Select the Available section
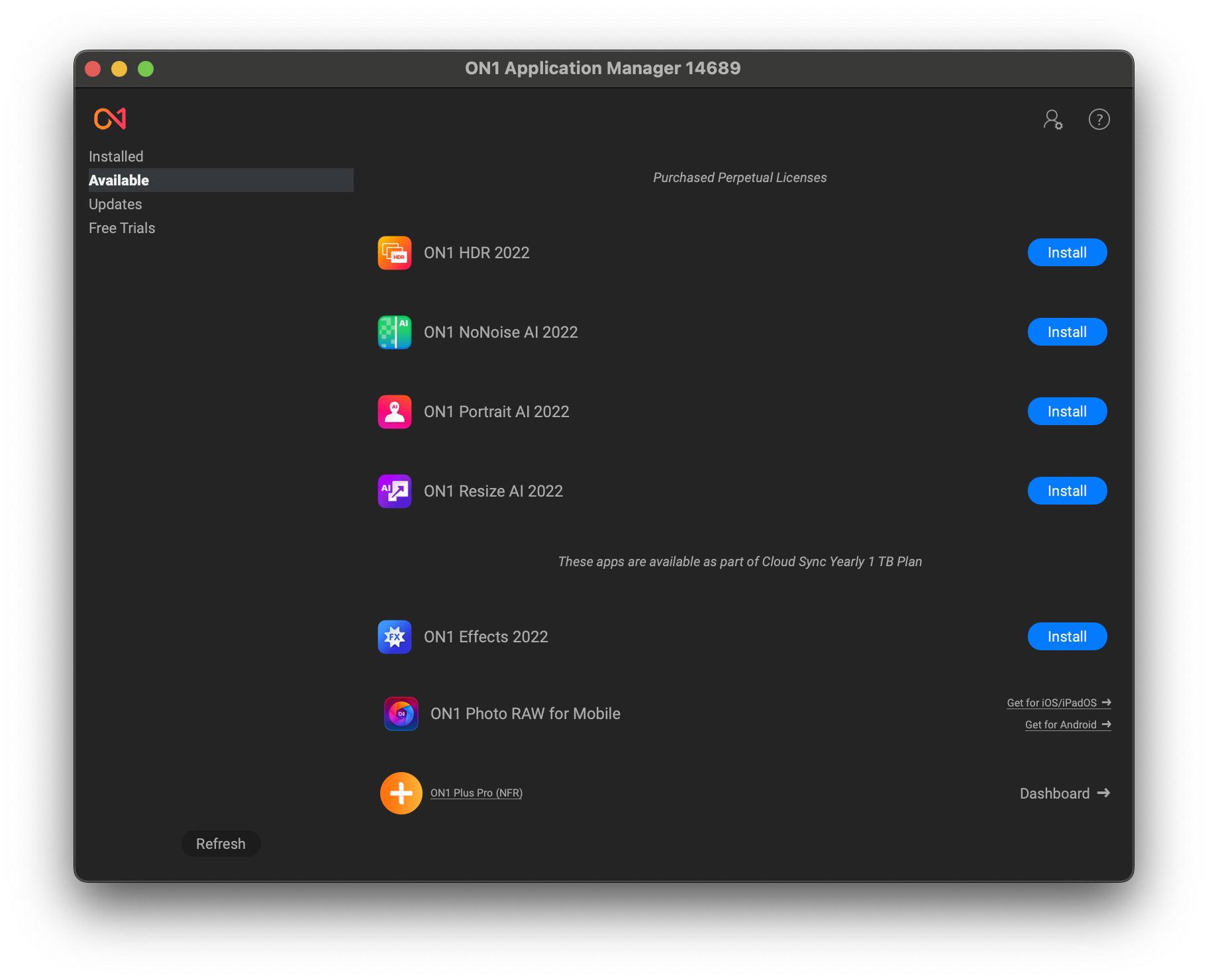The image size is (1208, 980). [221, 180]
